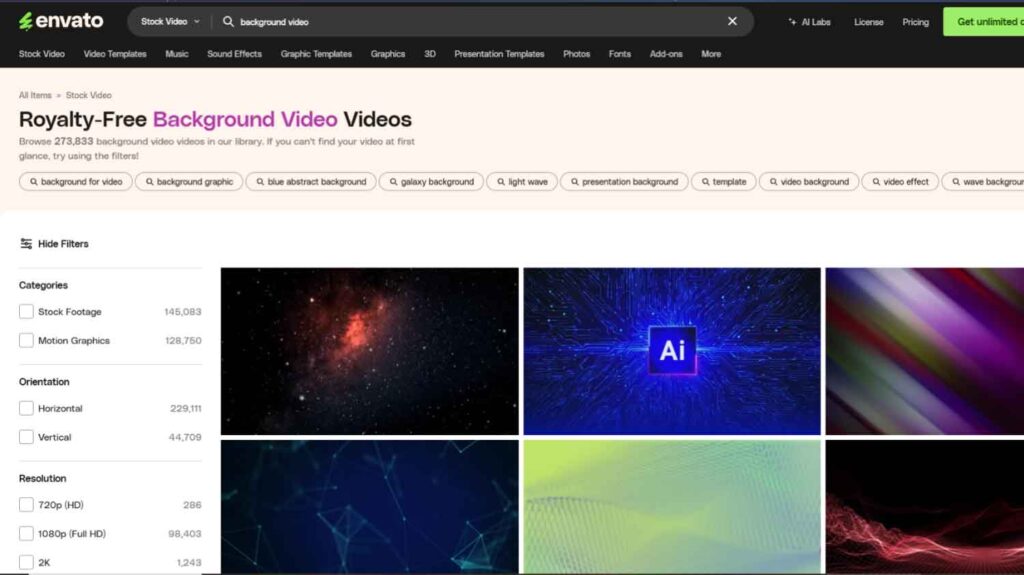Tick the 1080p (Full HD) resolution checkbox
This screenshot has height=575, width=1024.
[26, 534]
